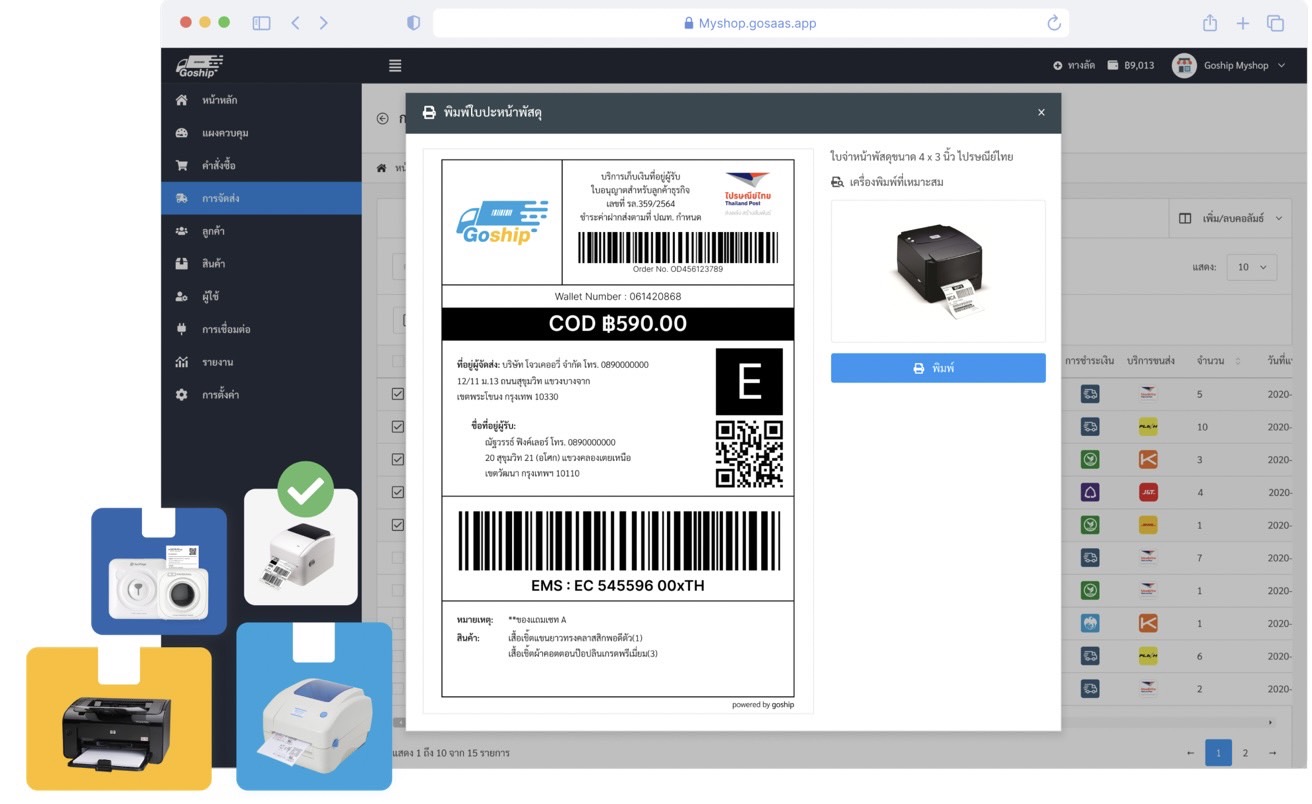
Task: Expand the Goship Myshop account dropdown
Action: pos(1281,66)
